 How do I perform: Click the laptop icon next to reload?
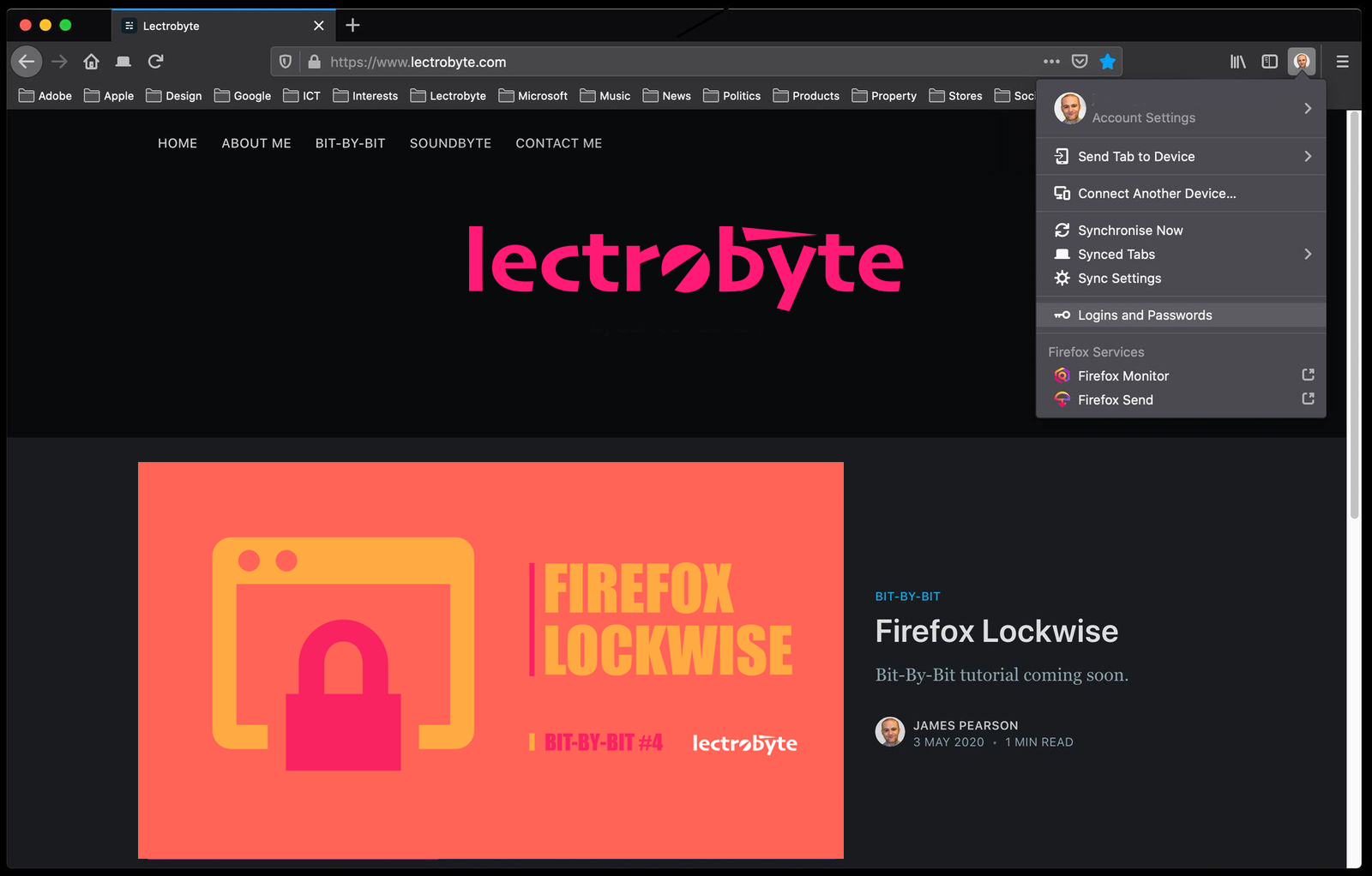tap(123, 62)
